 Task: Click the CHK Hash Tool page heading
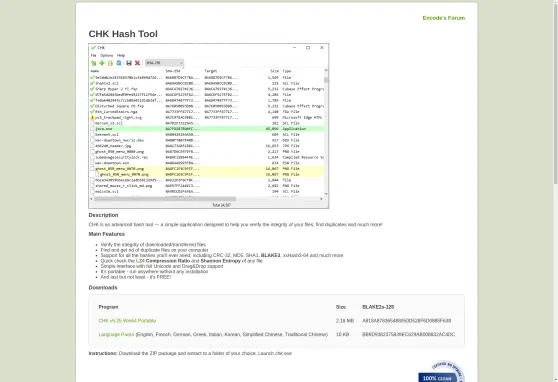[x=123, y=34]
